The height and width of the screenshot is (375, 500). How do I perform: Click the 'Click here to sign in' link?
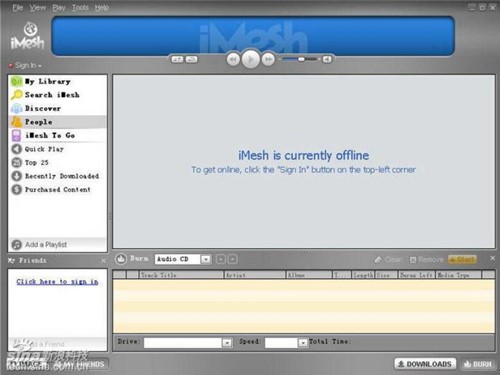point(57,282)
